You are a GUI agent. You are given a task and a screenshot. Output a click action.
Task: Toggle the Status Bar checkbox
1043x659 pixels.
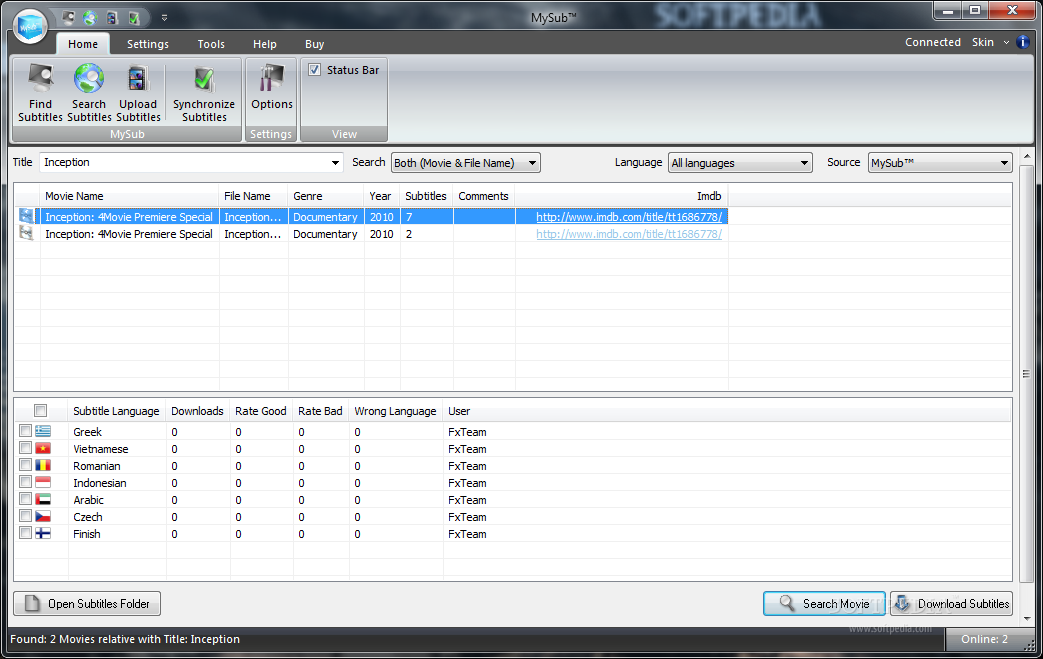(x=315, y=70)
